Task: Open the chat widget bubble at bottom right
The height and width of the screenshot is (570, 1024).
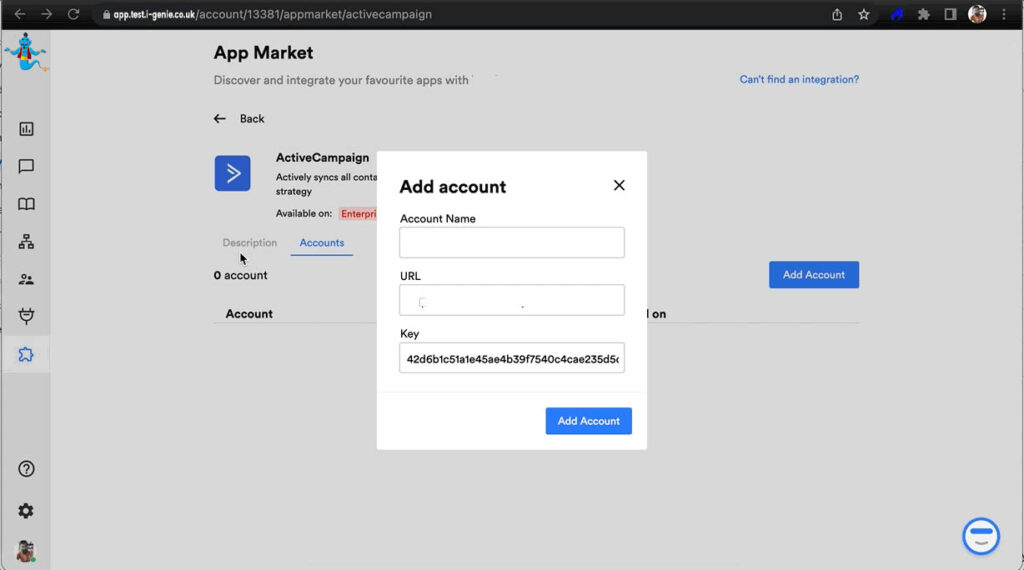Action: point(980,536)
